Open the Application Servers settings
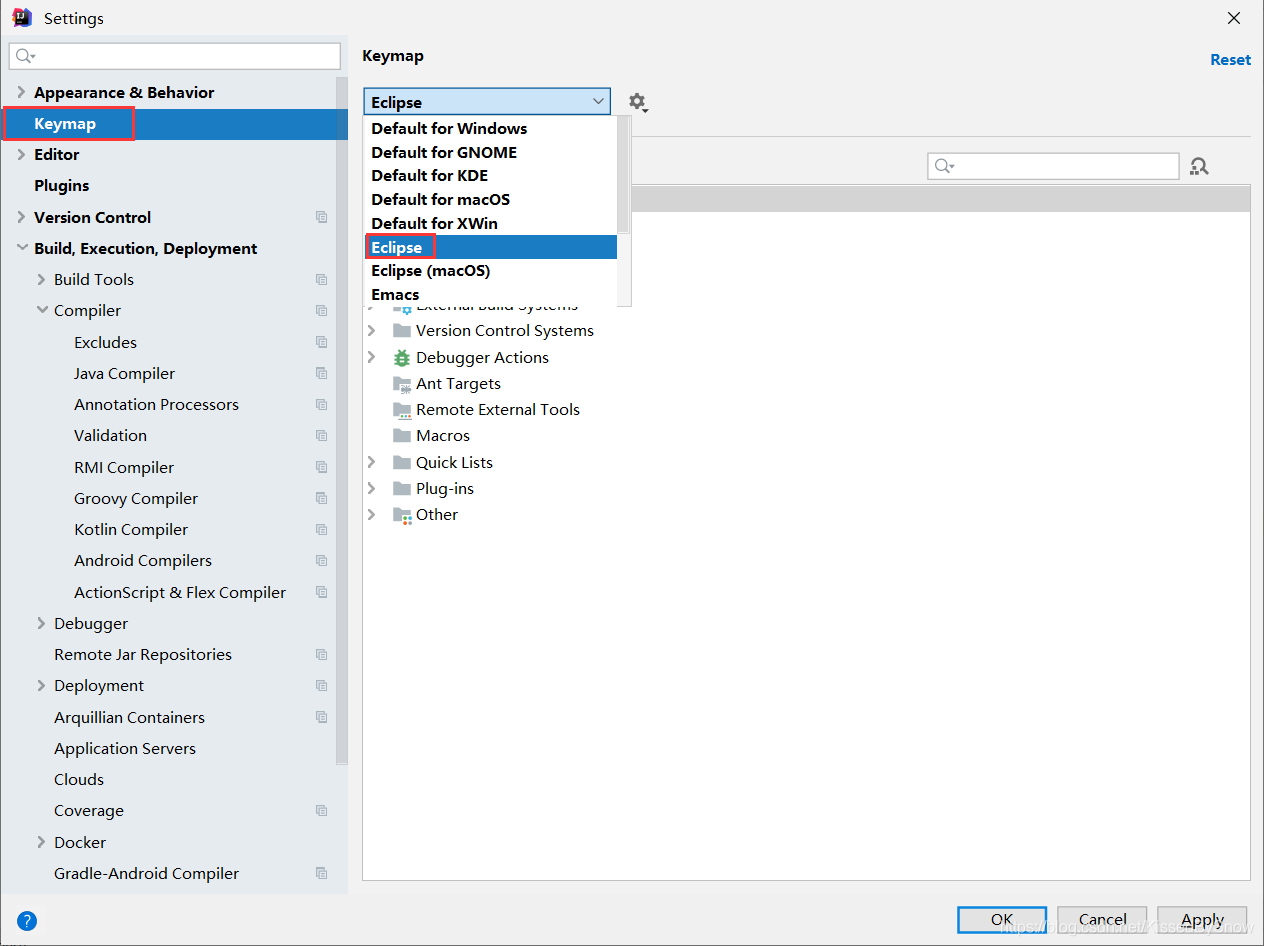 click(x=125, y=748)
